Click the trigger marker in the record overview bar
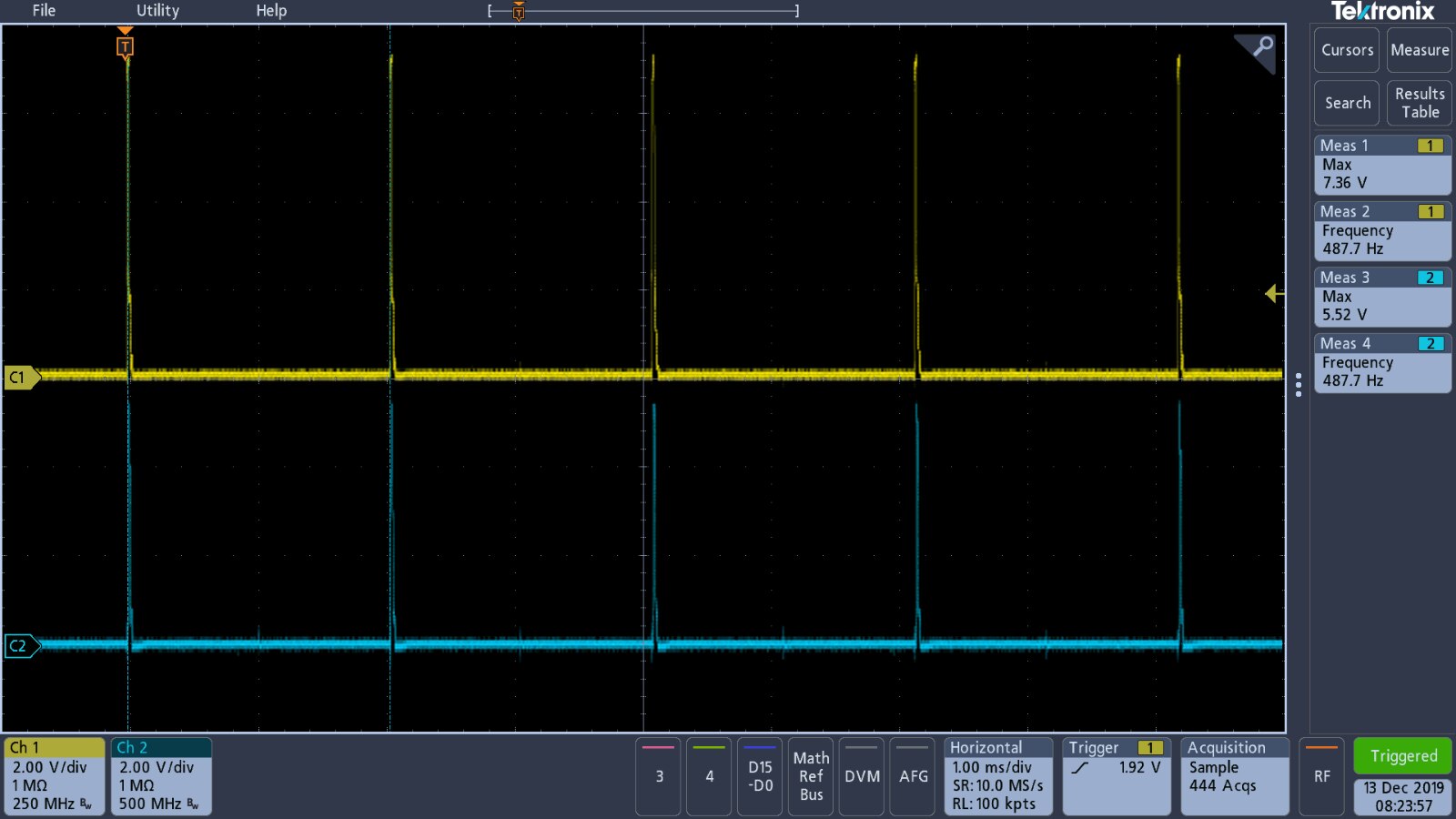The image size is (1456, 819). 519,11
